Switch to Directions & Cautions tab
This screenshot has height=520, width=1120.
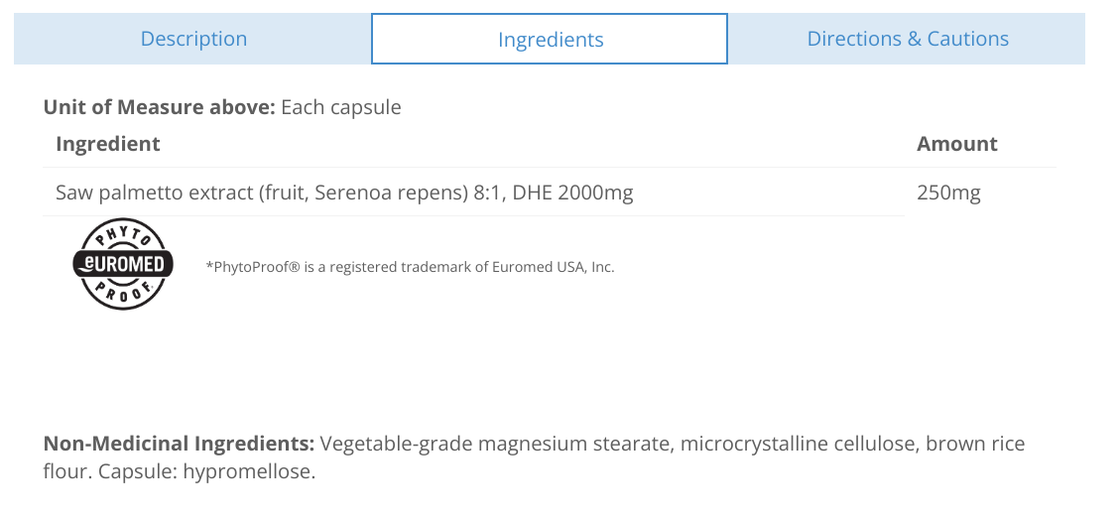[907, 39]
